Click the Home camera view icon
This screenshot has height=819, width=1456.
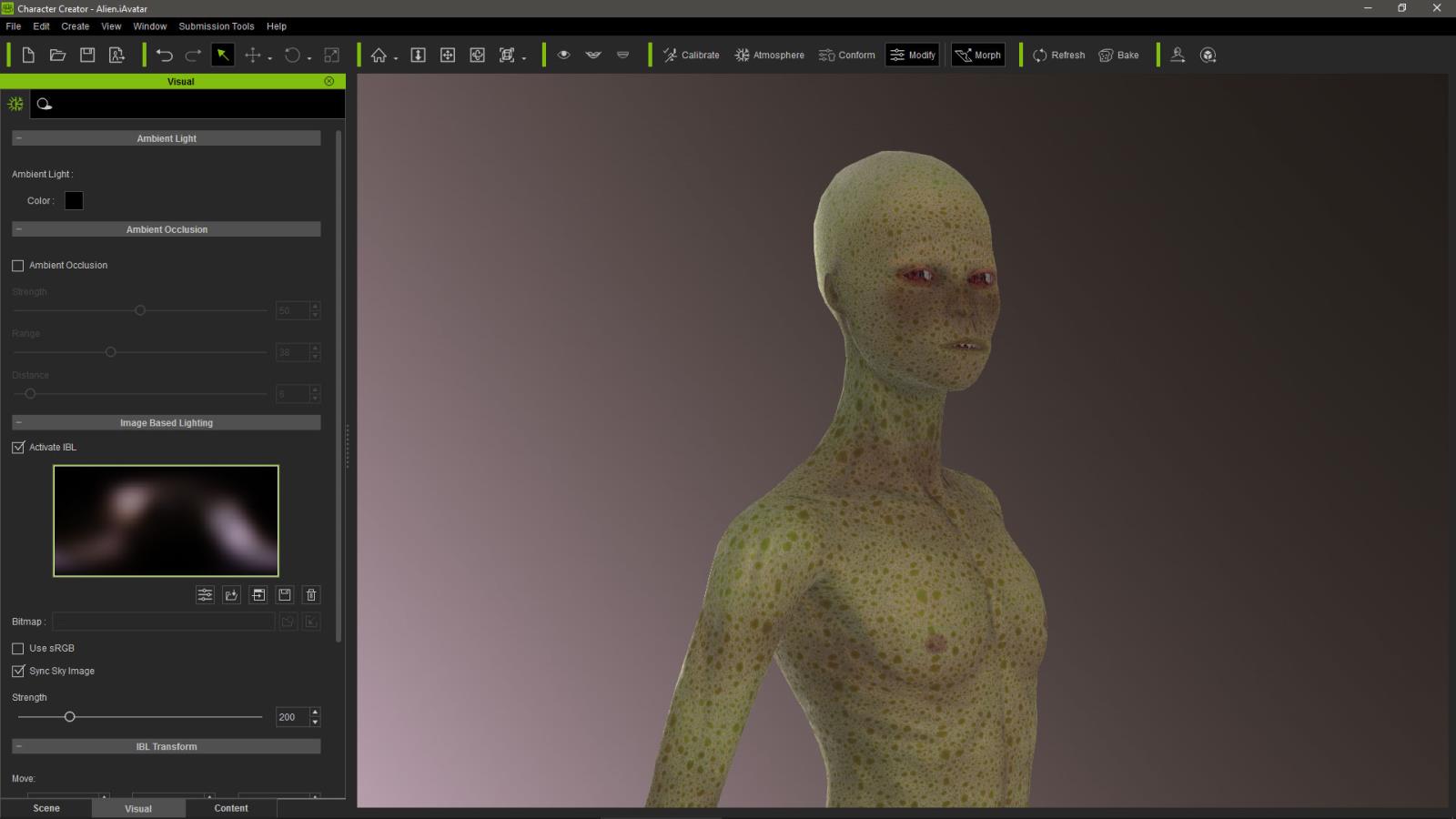(x=379, y=55)
